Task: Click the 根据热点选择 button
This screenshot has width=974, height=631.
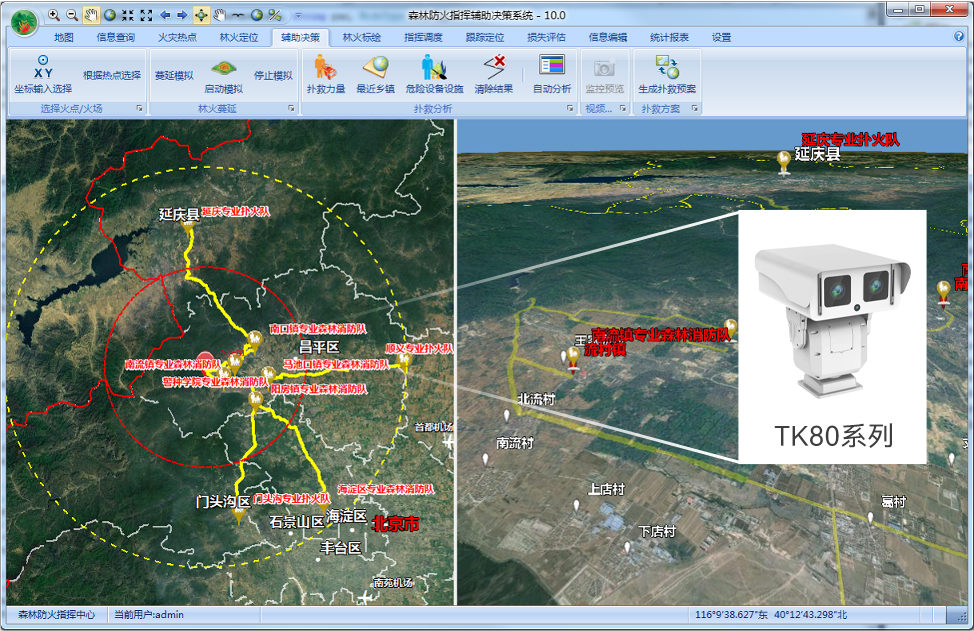Action: click(112, 76)
